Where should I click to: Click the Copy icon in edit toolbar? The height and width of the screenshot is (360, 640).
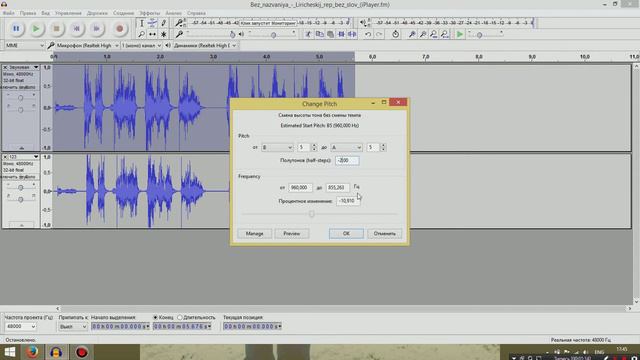tap(320, 34)
